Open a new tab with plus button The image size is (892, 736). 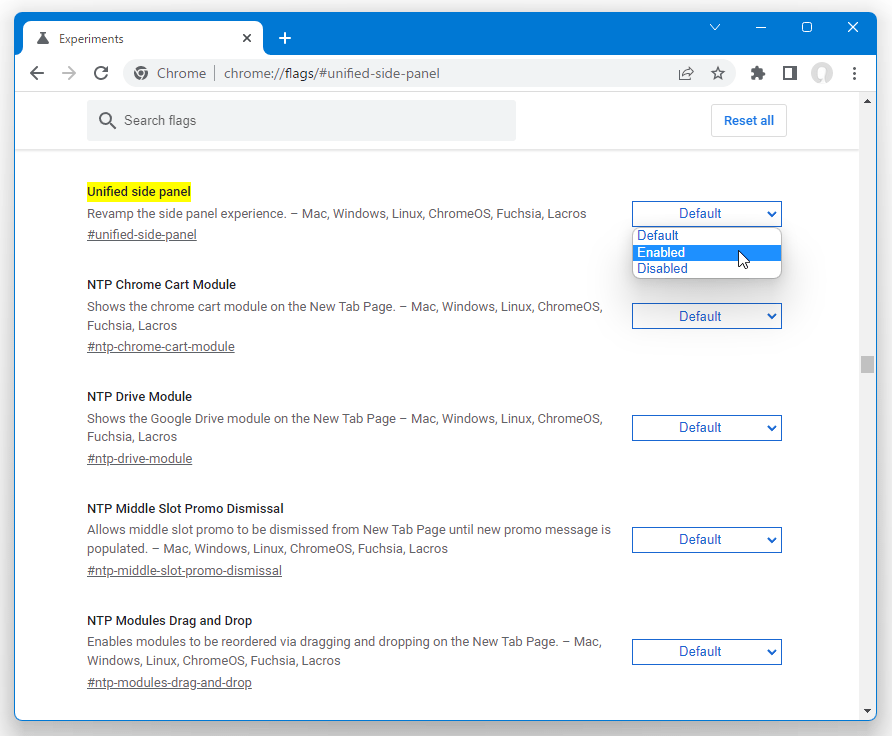click(285, 38)
